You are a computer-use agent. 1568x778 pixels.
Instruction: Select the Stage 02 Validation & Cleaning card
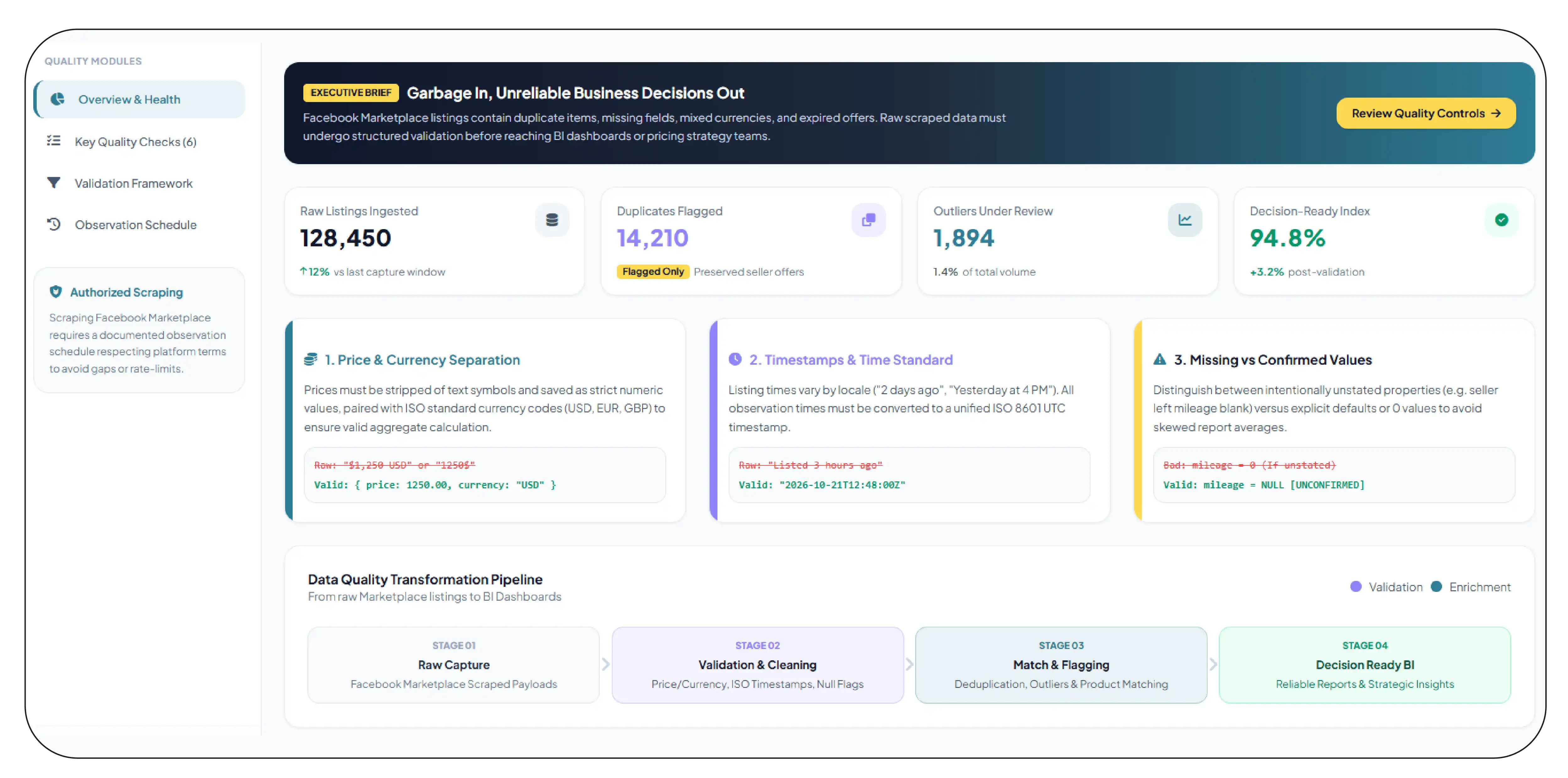pyautogui.click(x=757, y=665)
